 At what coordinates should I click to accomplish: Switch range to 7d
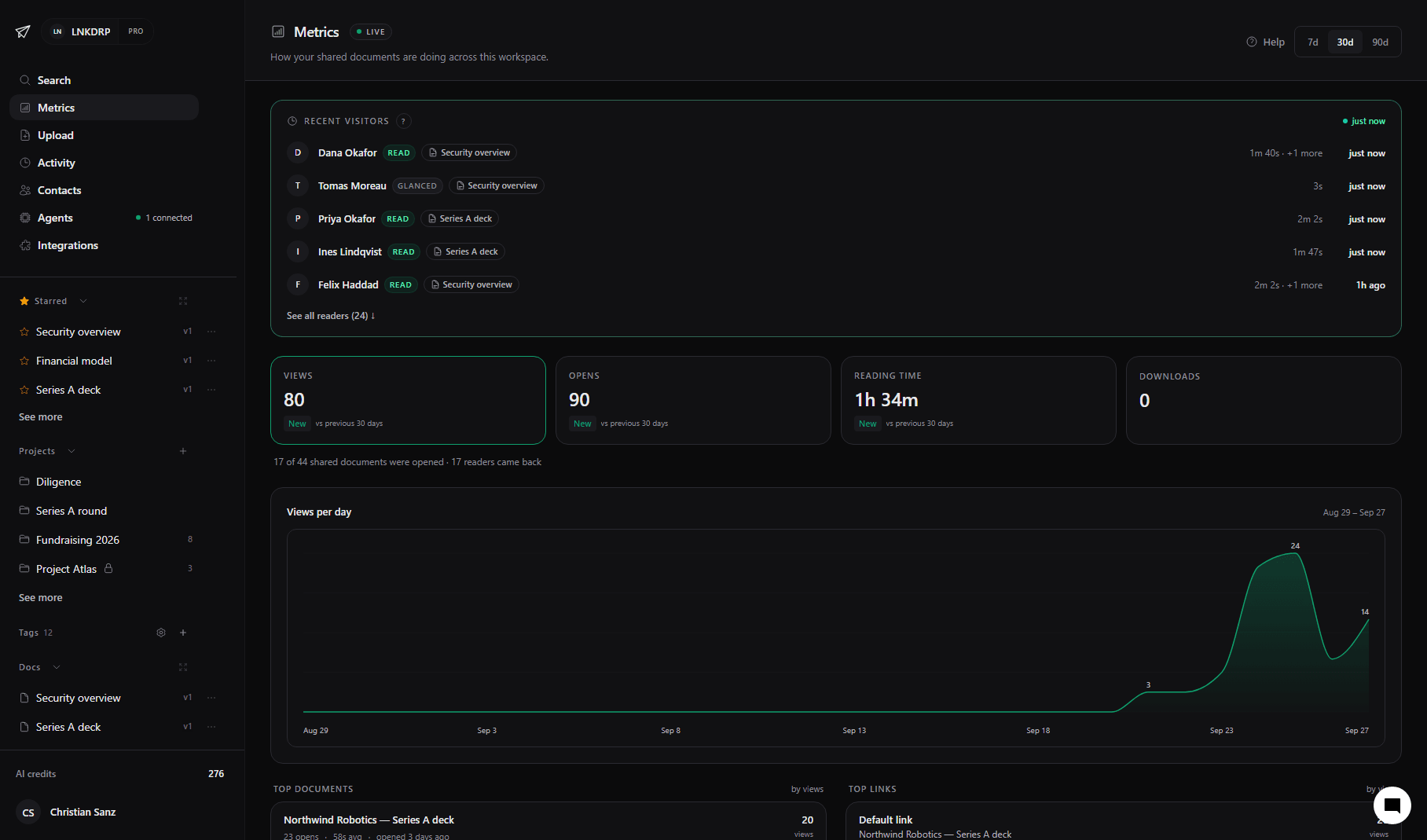[1313, 42]
